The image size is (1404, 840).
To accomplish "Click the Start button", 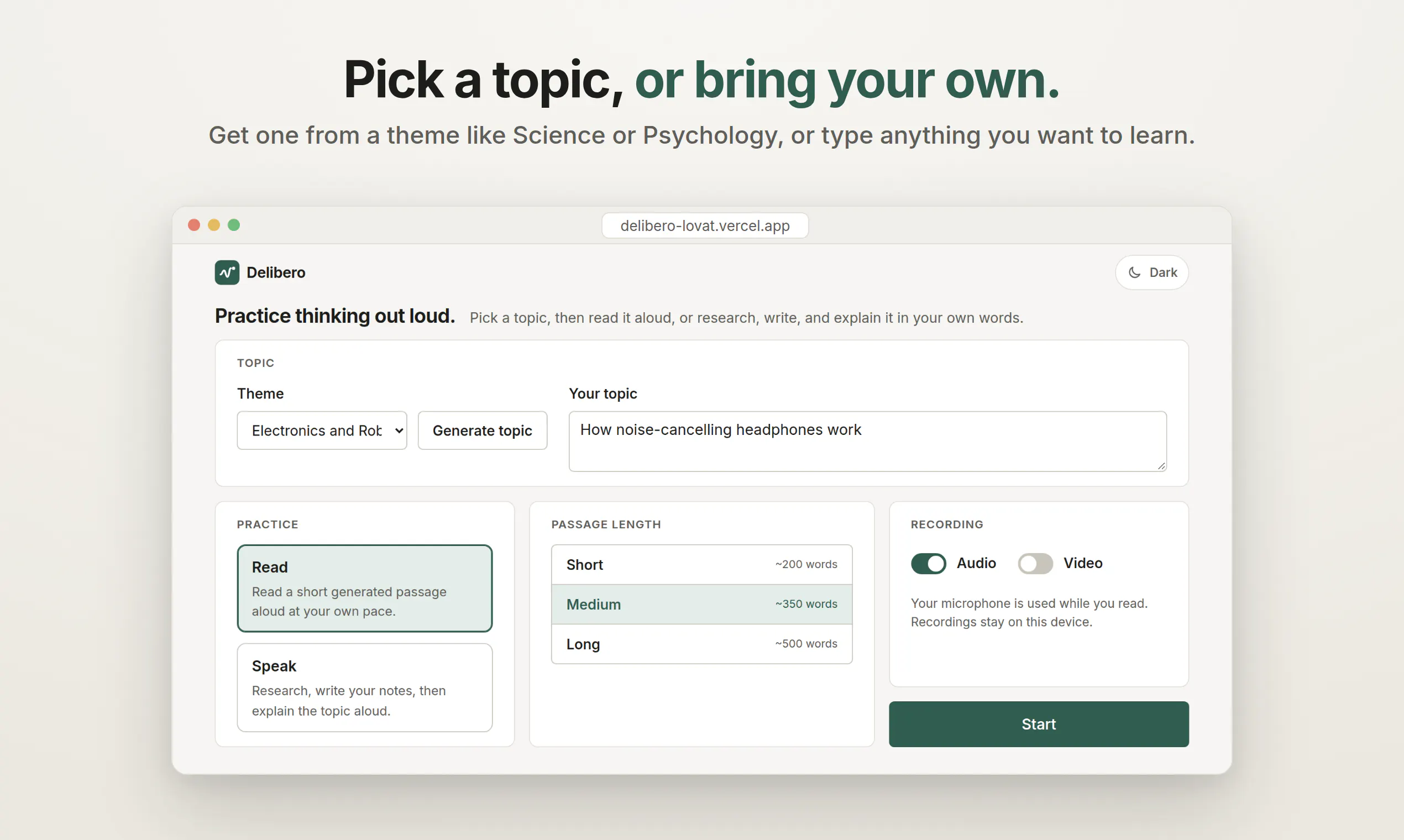I will [x=1038, y=724].
